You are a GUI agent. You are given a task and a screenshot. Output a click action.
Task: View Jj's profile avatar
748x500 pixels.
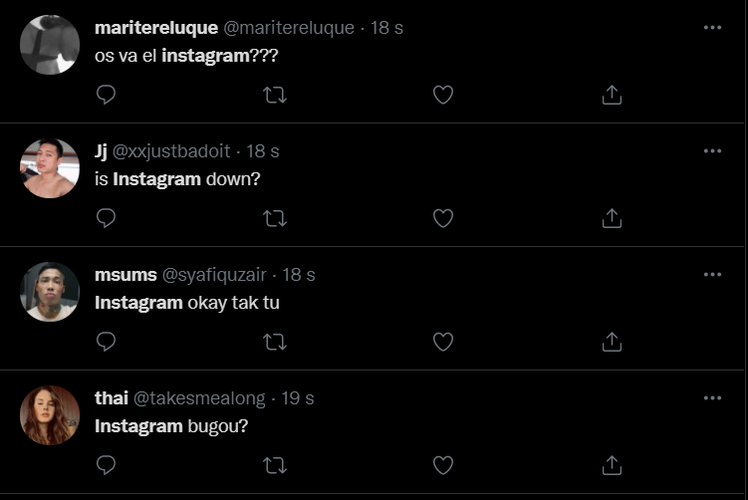(x=50, y=168)
